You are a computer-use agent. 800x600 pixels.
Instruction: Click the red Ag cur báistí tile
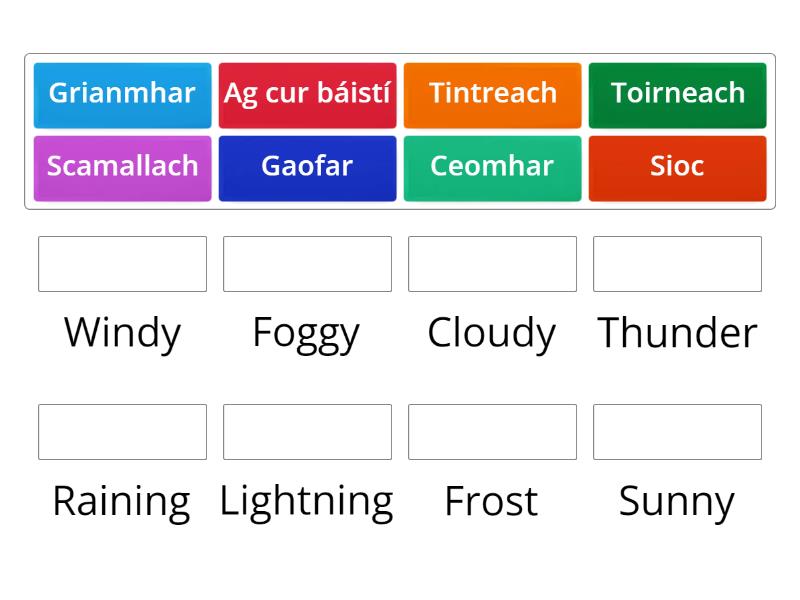pos(307,94)
